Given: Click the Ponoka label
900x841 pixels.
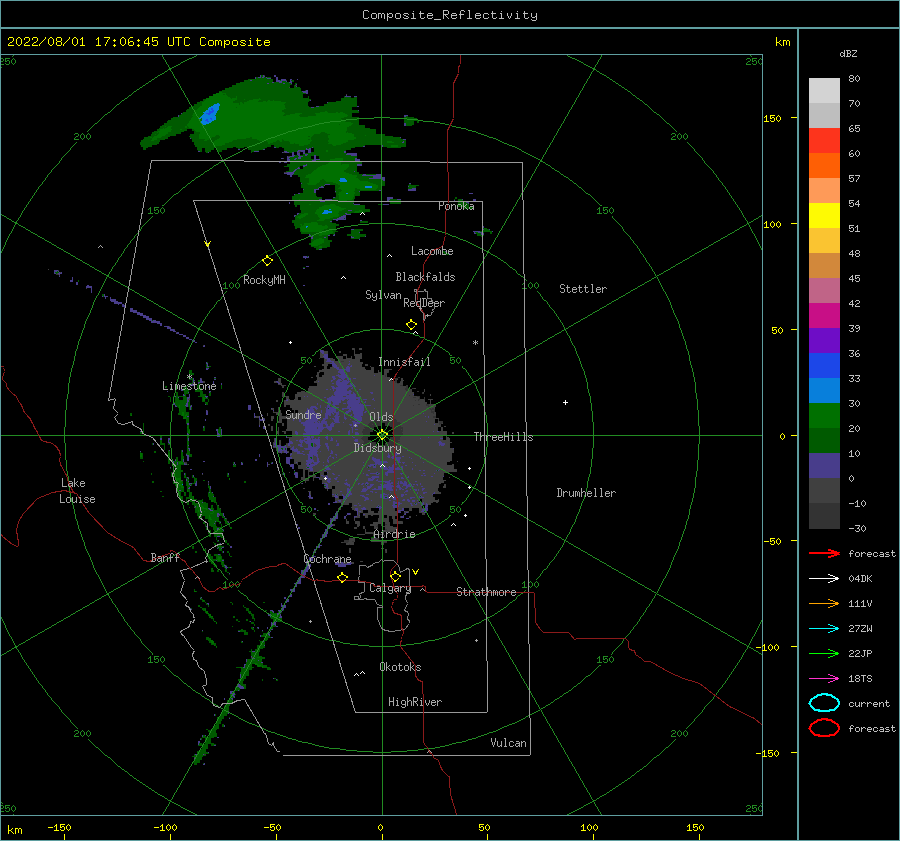Looking at the screenshot, I should [x=456, y=206].
